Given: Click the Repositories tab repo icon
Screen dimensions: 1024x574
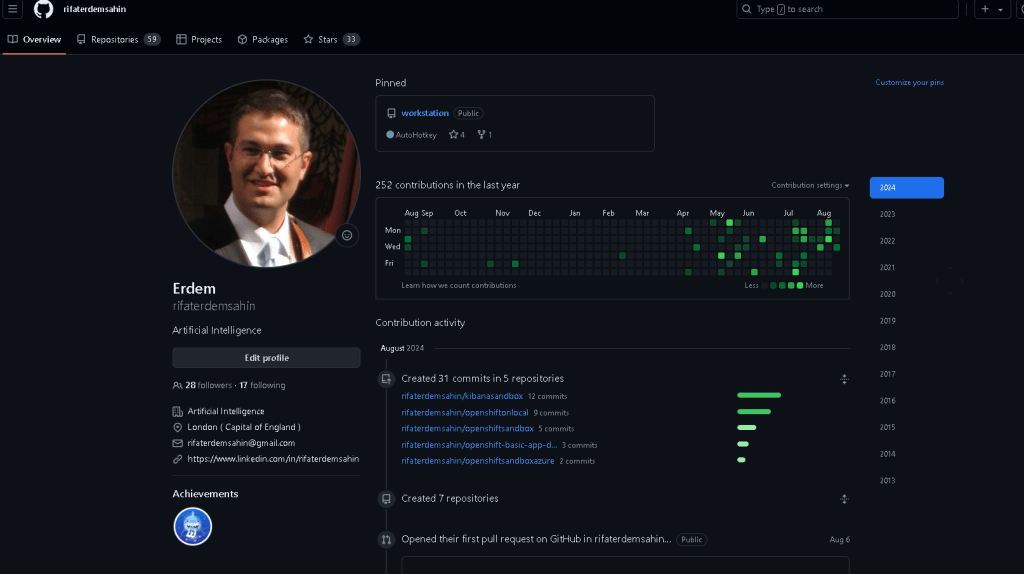Looking at the screenshot, I should click(x=81, y=39).
